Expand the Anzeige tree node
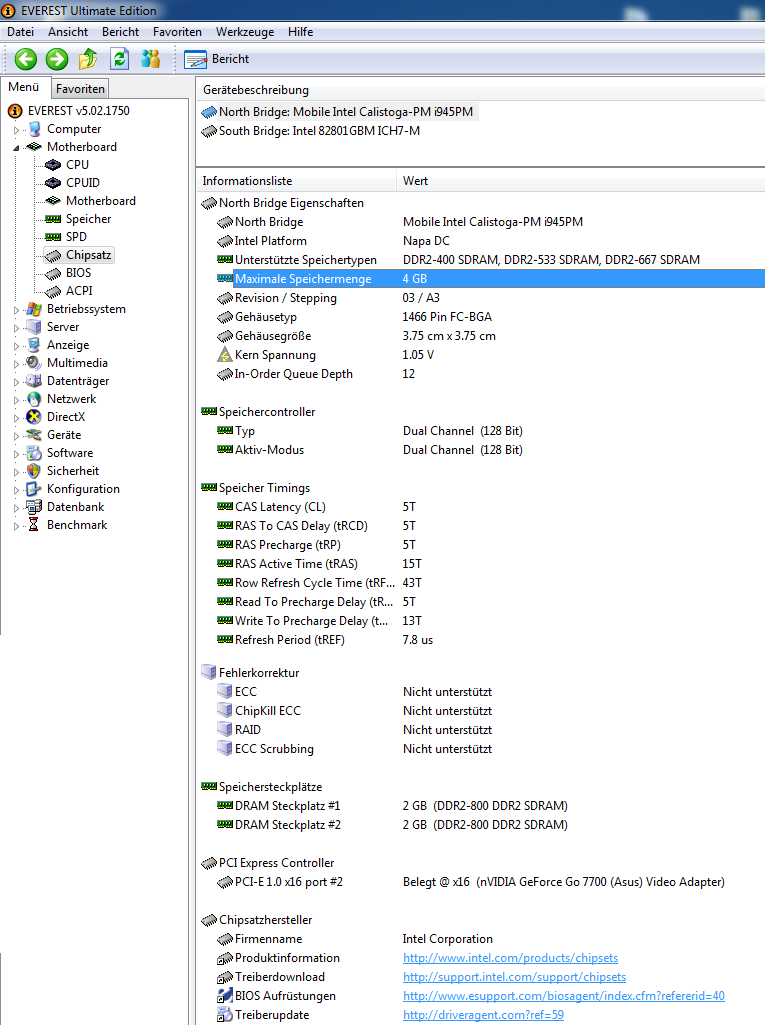 (16, 346)
